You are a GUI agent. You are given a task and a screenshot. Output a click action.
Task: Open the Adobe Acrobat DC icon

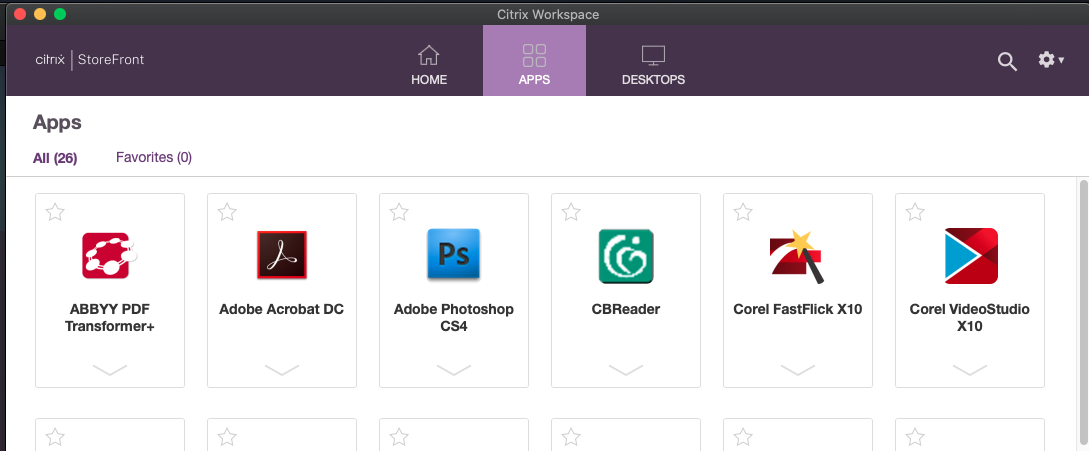coord(281,256)
